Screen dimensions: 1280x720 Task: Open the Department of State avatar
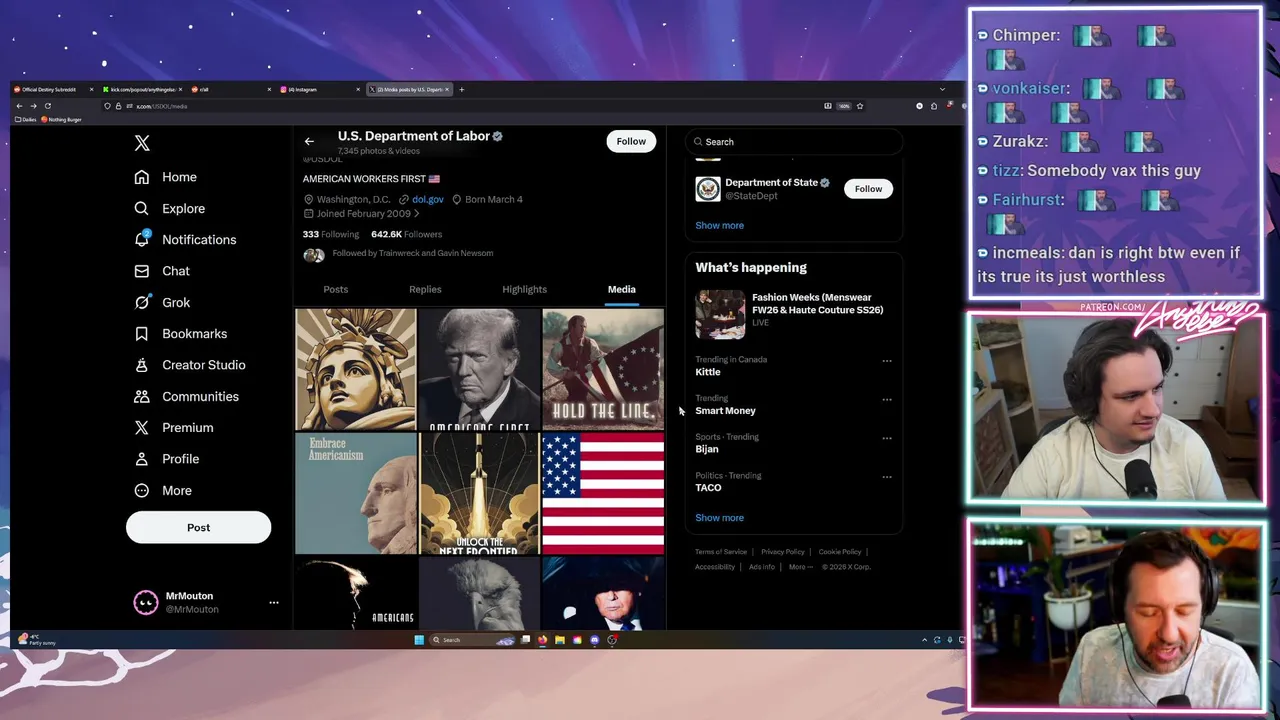(x=708, y=189)
